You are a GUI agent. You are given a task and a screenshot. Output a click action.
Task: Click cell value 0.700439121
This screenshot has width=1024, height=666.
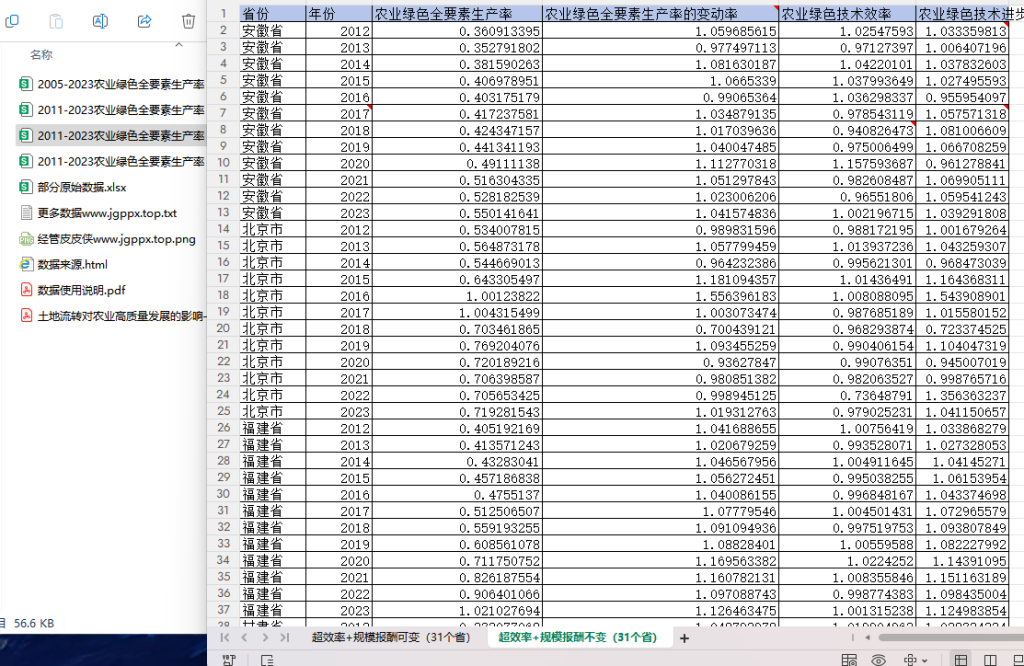click(661, 329)
